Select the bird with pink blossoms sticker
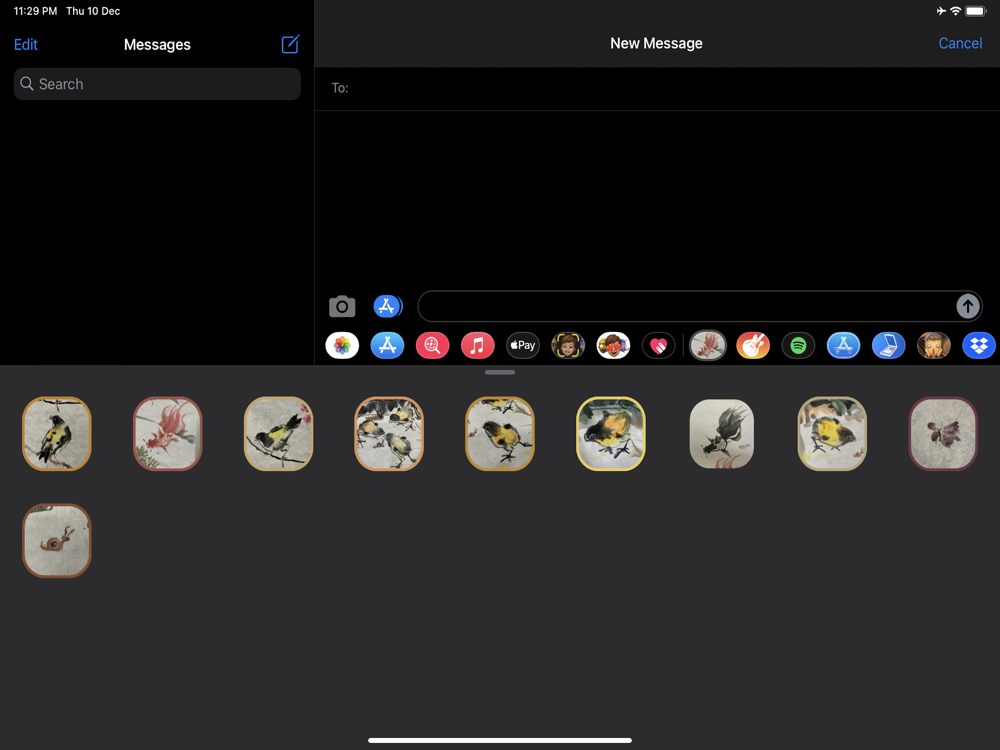The width and height of the screenshot is (1000, 750). pyautogui.click(x=278, y=434)
